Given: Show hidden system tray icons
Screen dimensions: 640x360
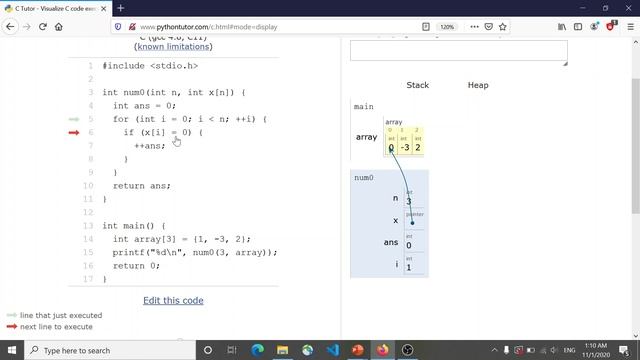Looking at the screenshot, I should (494, 350).
